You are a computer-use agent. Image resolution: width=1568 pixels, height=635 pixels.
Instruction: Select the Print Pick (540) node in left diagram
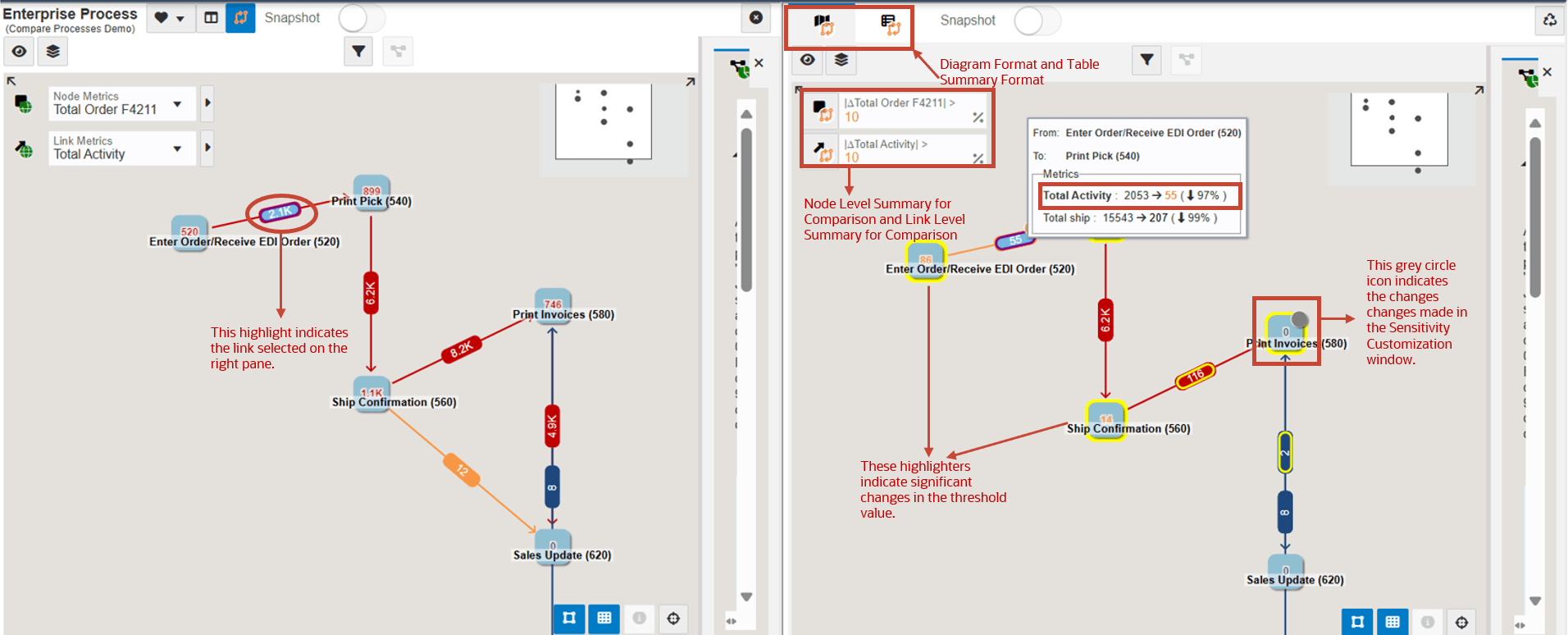pyautogui.click(x=371, y=193)
